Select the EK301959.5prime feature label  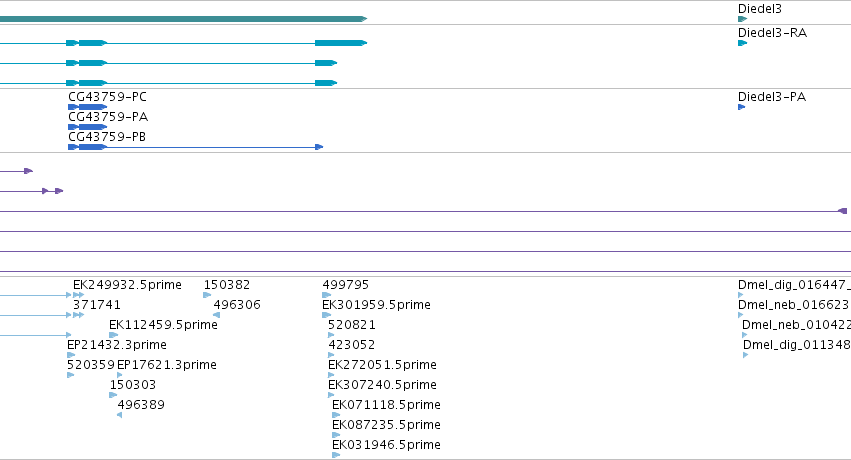point(376,305)
